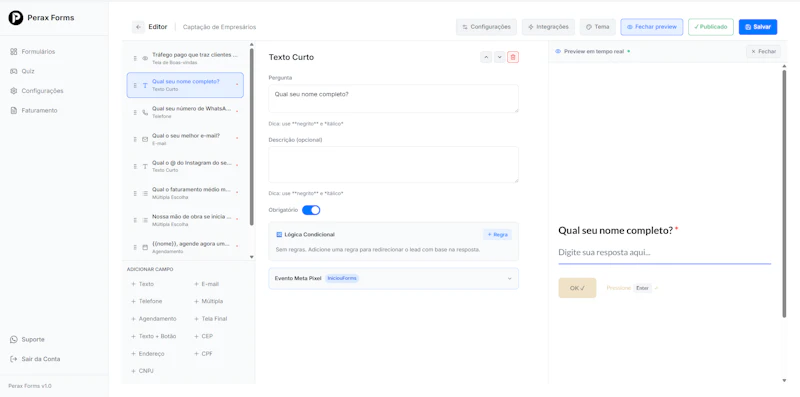
Task: Click the preview panel vertical scrollbar
Action: (x=784, y=194)
